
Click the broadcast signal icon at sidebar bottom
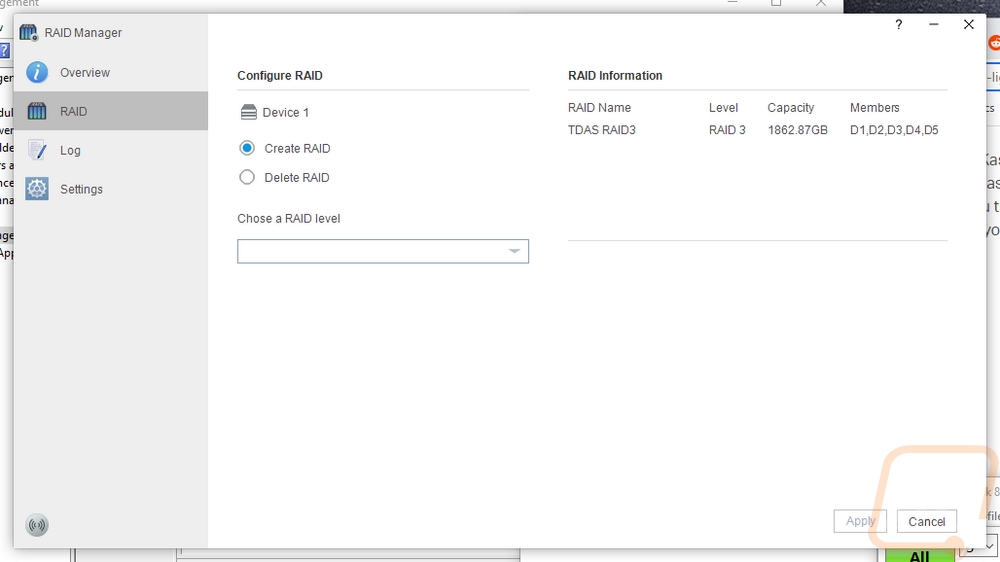[x=37, y=525]
